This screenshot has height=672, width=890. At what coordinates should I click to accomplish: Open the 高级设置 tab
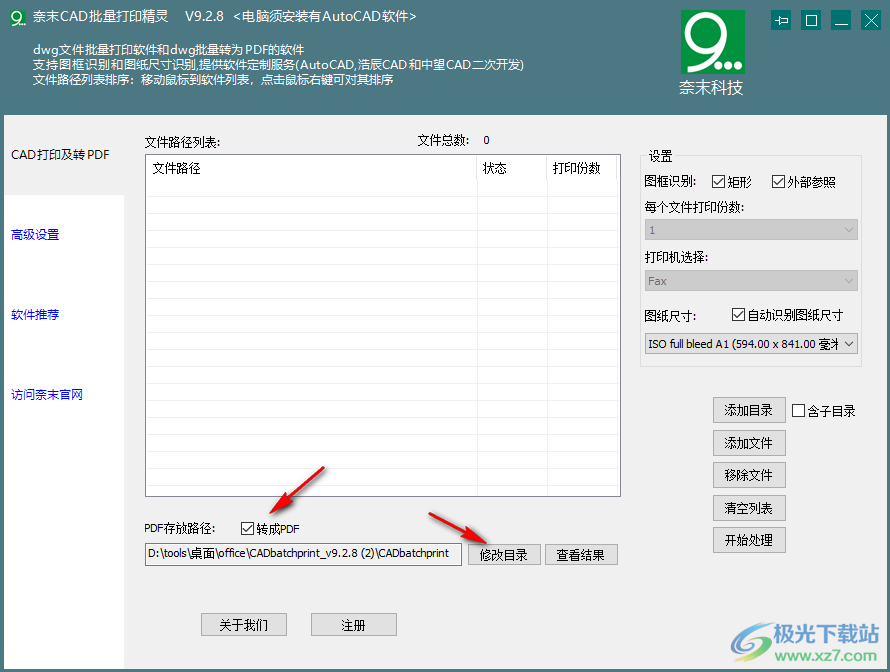point(35,234)
